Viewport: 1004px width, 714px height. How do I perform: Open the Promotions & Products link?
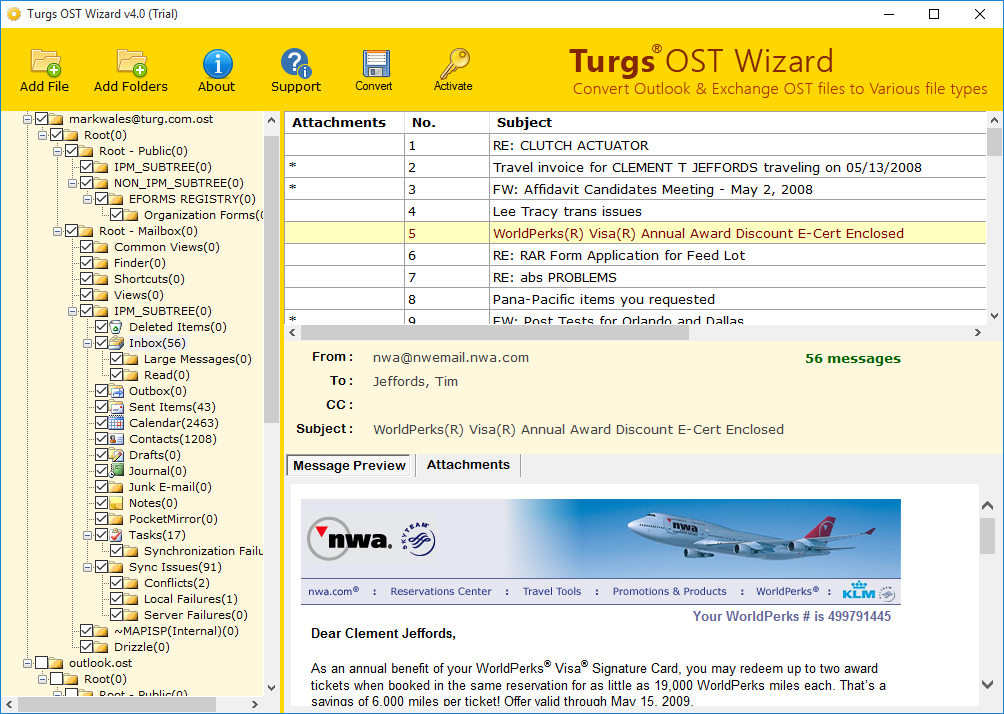click(669, 592)
